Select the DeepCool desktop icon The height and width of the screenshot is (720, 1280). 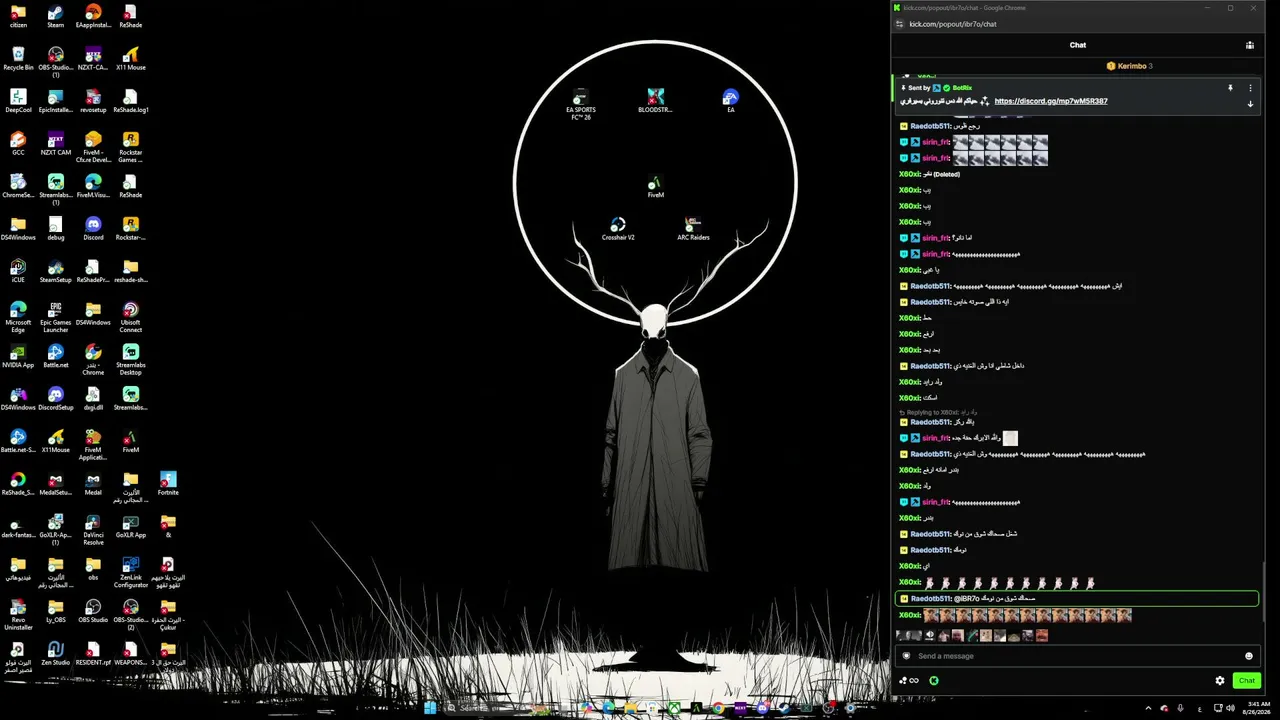point(18,101)
